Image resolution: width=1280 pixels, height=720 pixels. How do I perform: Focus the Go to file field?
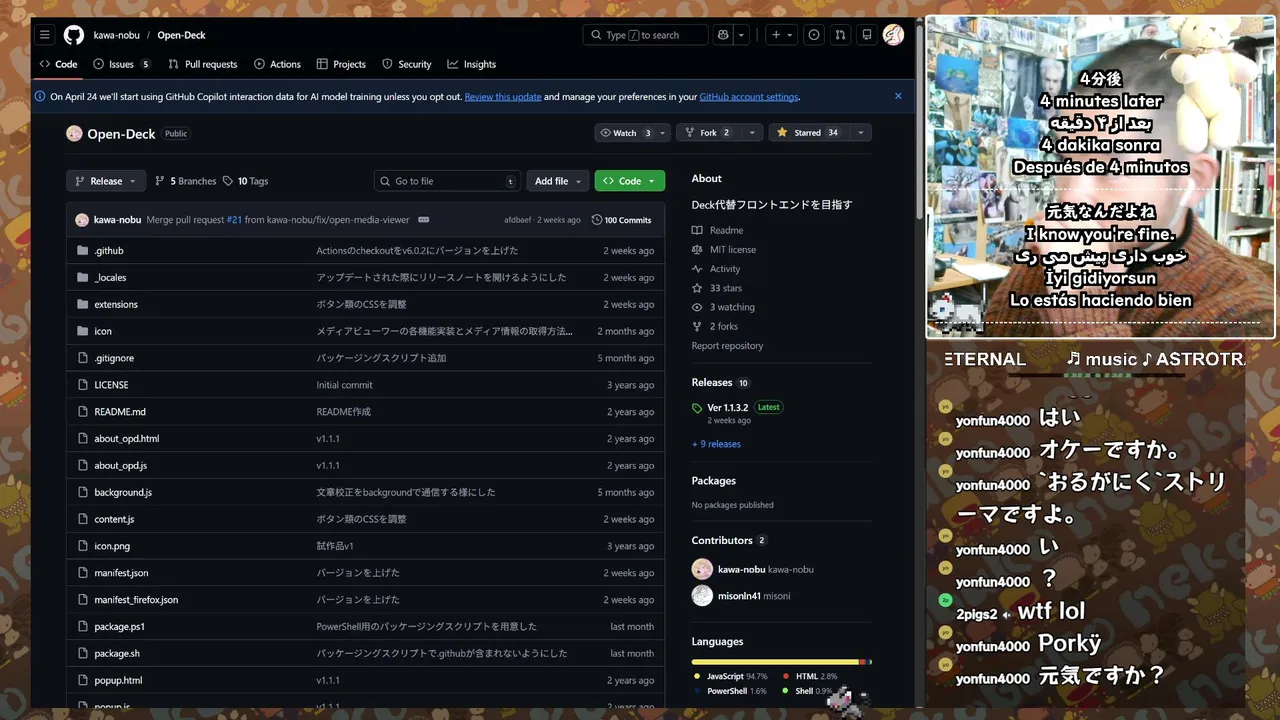[448, 181]
